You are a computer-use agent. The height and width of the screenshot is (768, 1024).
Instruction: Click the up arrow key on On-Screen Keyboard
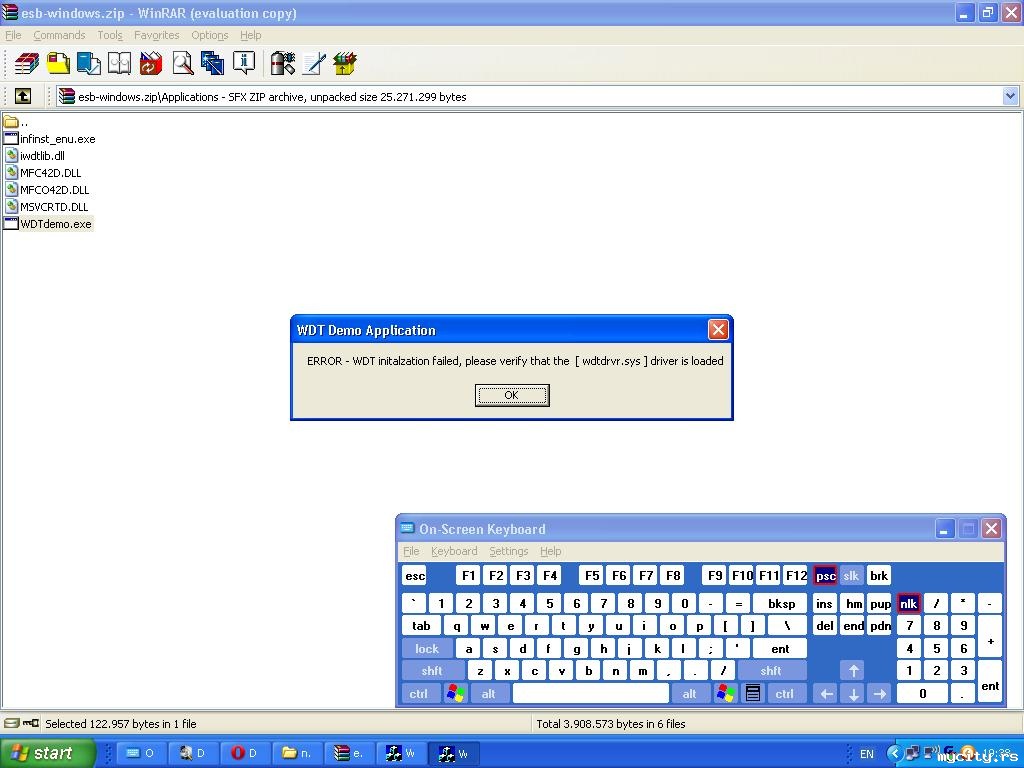click(853, 671)
